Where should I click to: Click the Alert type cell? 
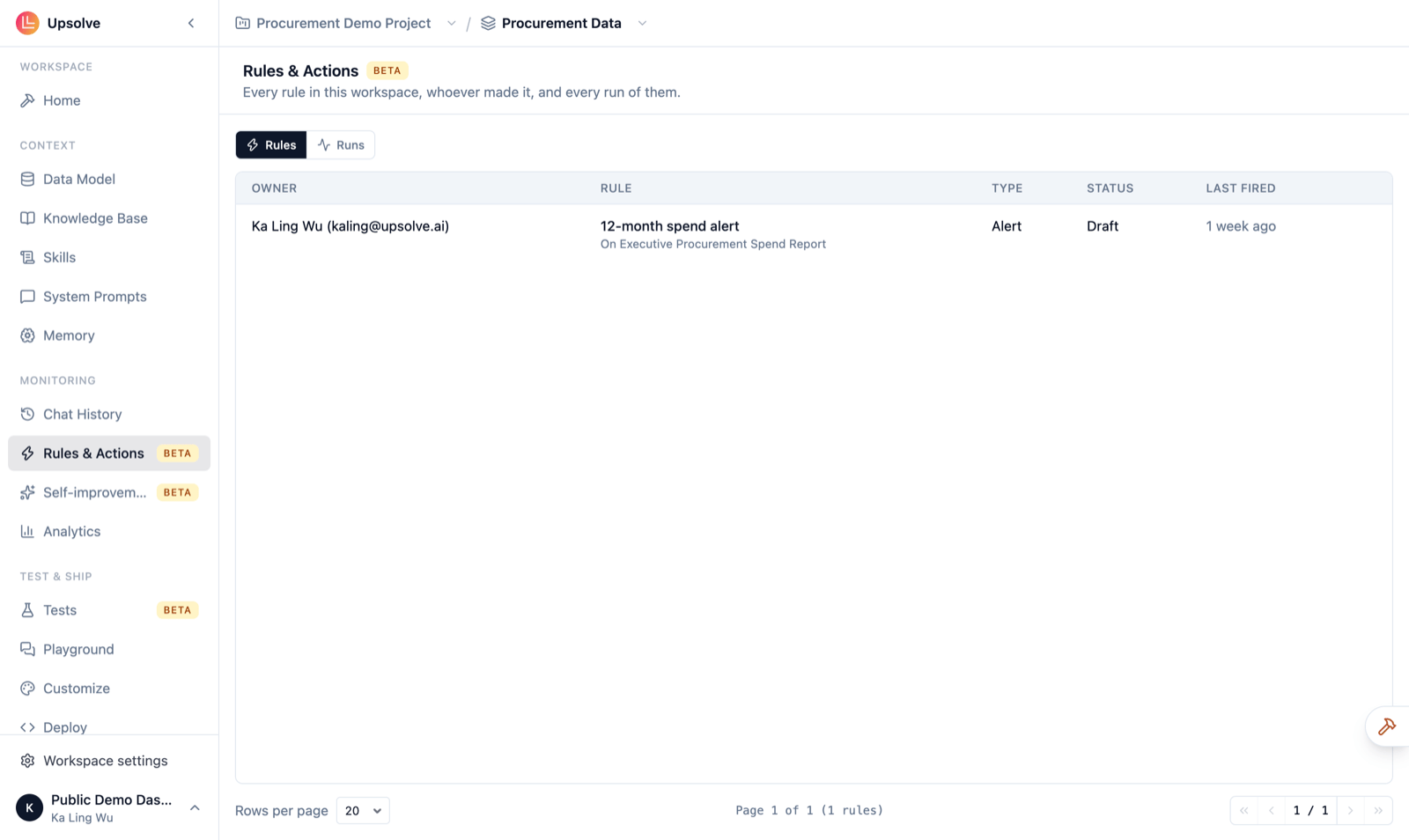[x=1007, y=226]
